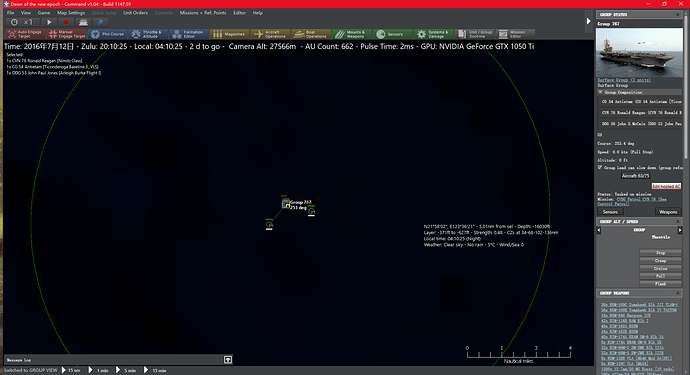This screenshot has height=375, width=690.
Task: Open Systems & Damage window
Action: click(x=433, y=34)
